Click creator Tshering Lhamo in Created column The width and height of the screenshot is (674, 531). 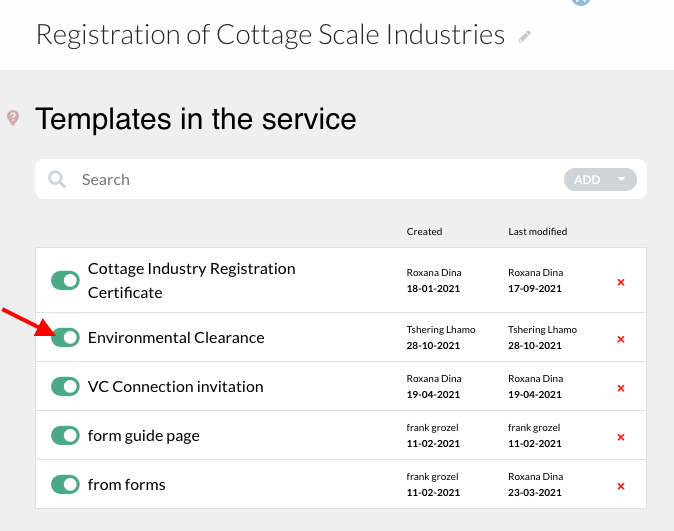(441, 329)
